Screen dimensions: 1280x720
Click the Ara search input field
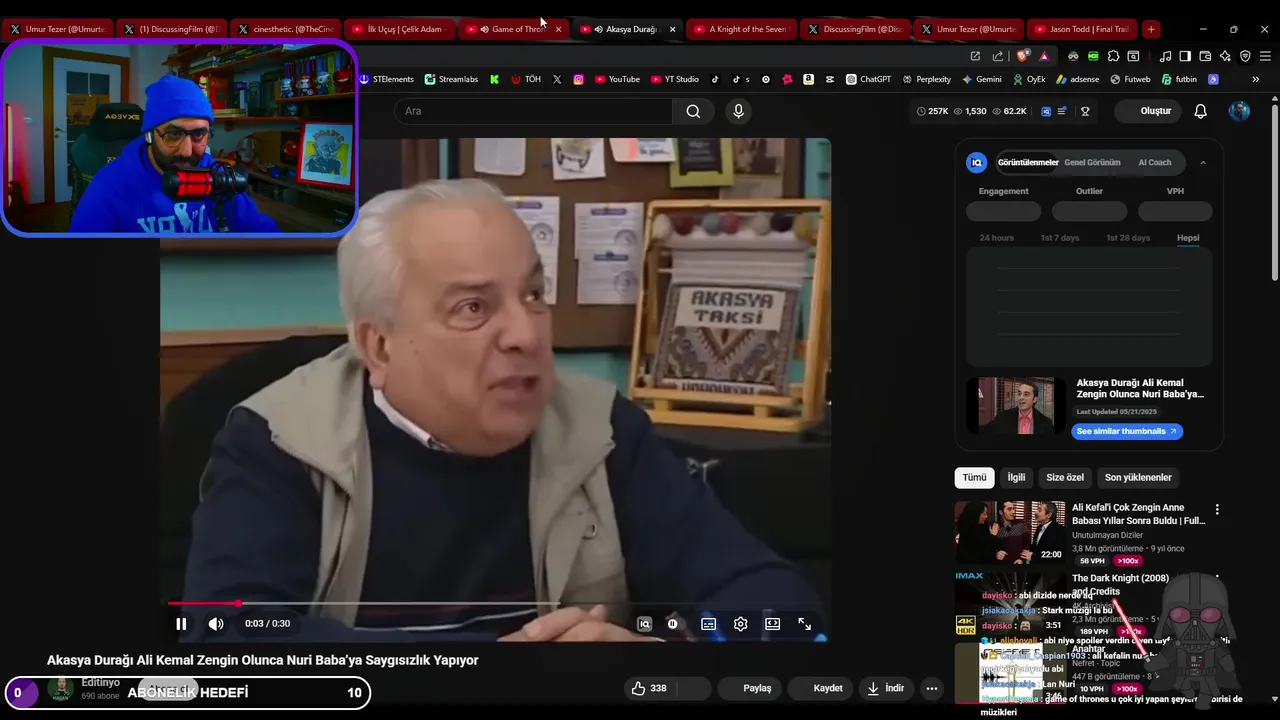(533, 111)
